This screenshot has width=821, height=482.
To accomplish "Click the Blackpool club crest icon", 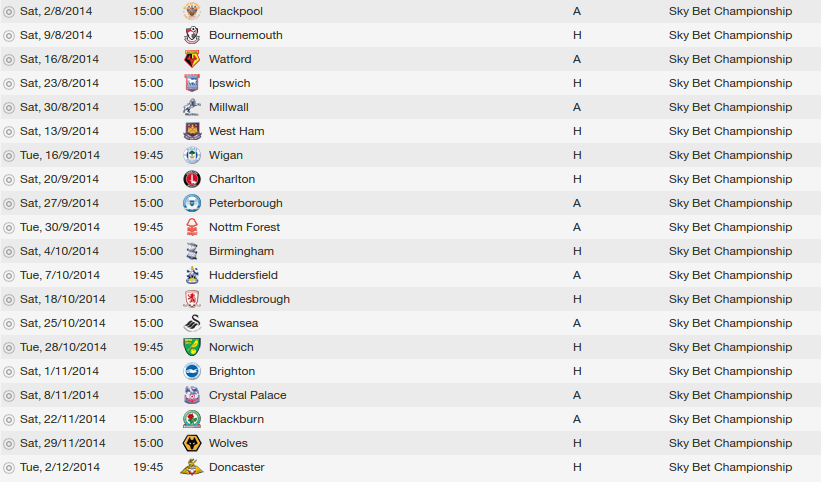I will 192,11.
